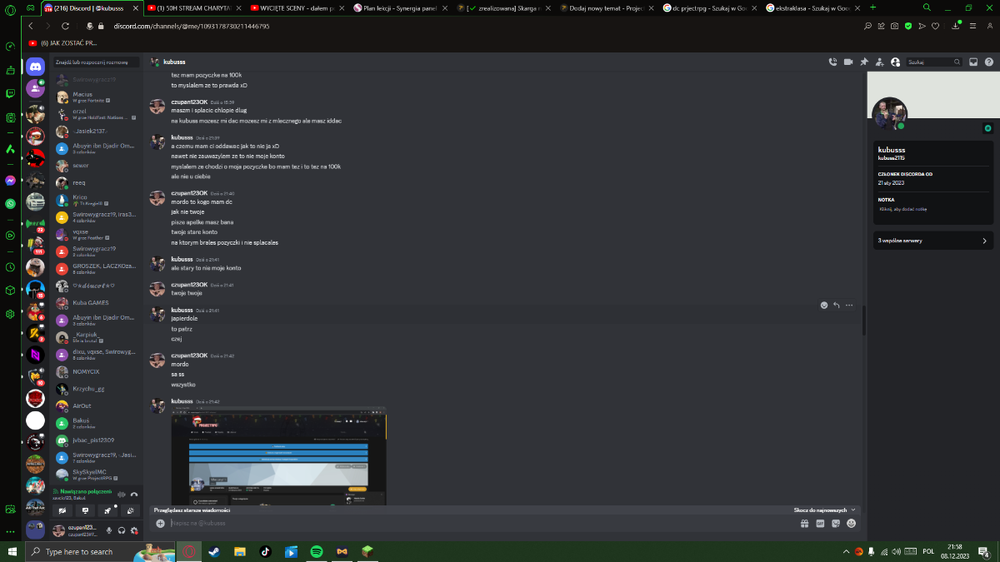The width and height of the screenshot is (1000, 562).
Task: Open the GIF picker
Action: tap(820, 523)
